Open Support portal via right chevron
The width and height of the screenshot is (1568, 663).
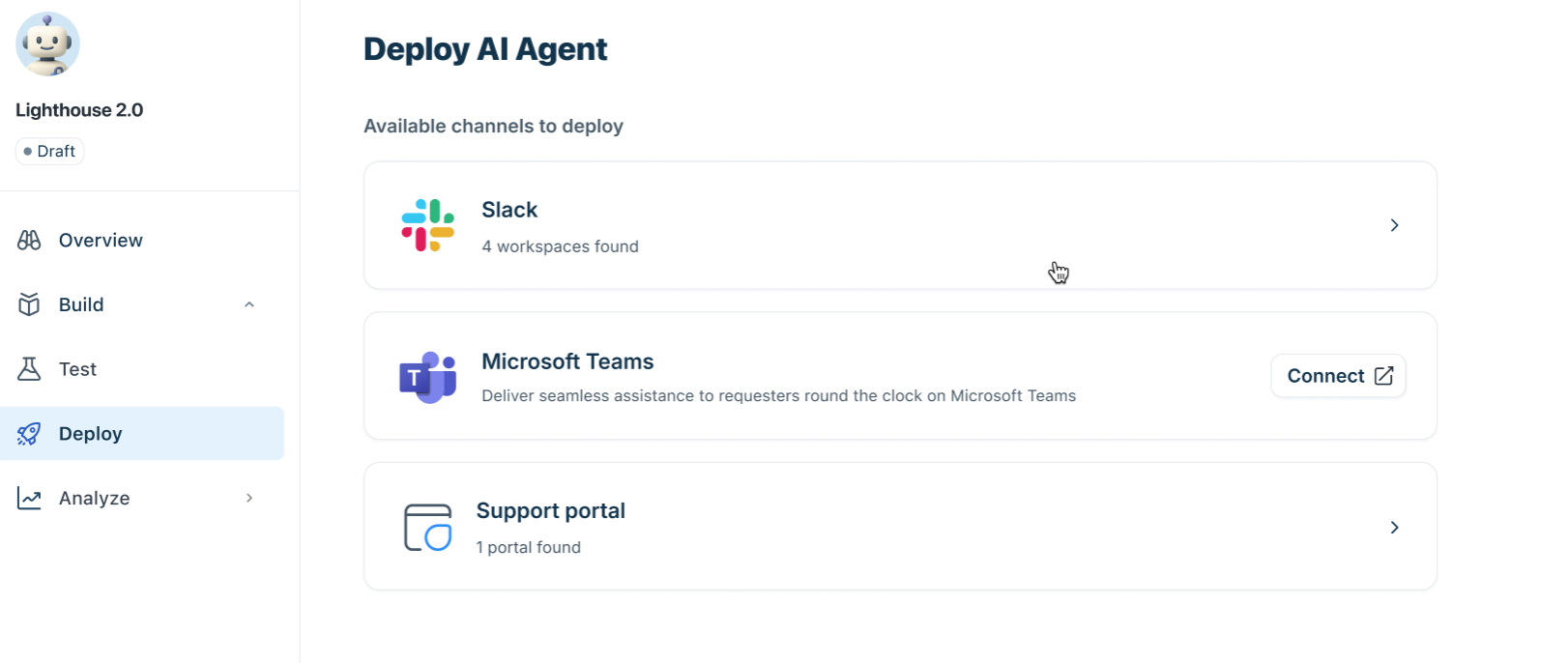click(1394, 528)
